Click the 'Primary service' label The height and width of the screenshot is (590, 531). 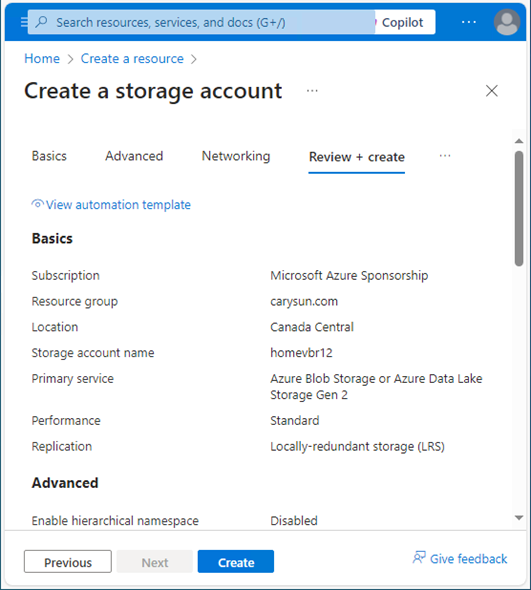(x=73, y=379)
